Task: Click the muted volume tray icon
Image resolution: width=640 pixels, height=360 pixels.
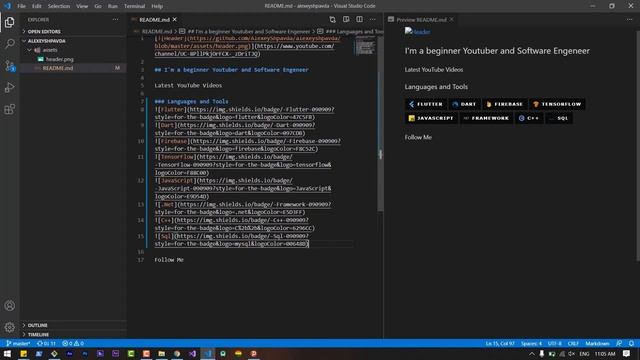Action: [571, 353]
